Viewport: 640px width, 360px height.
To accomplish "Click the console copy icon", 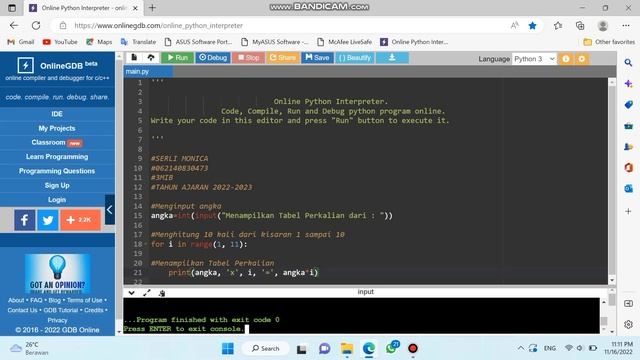I will (162, 293).
